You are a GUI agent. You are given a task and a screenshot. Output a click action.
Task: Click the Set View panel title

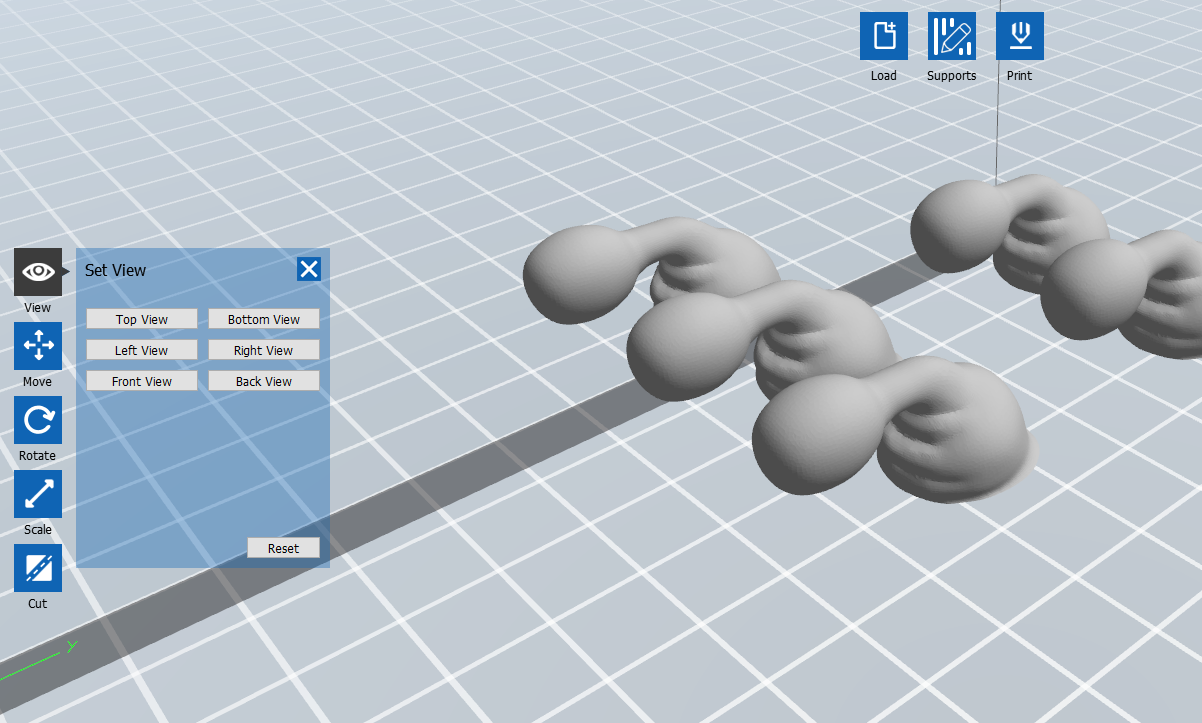[115, 270]
